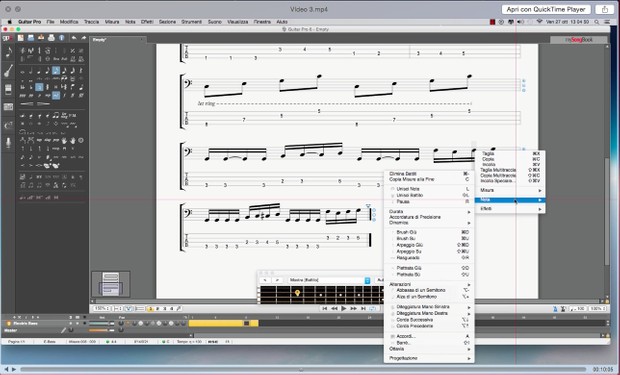Viewport: 620px width, 375px height.
Task: Expand the Progettazione submenu
Action: coord(429,358)
